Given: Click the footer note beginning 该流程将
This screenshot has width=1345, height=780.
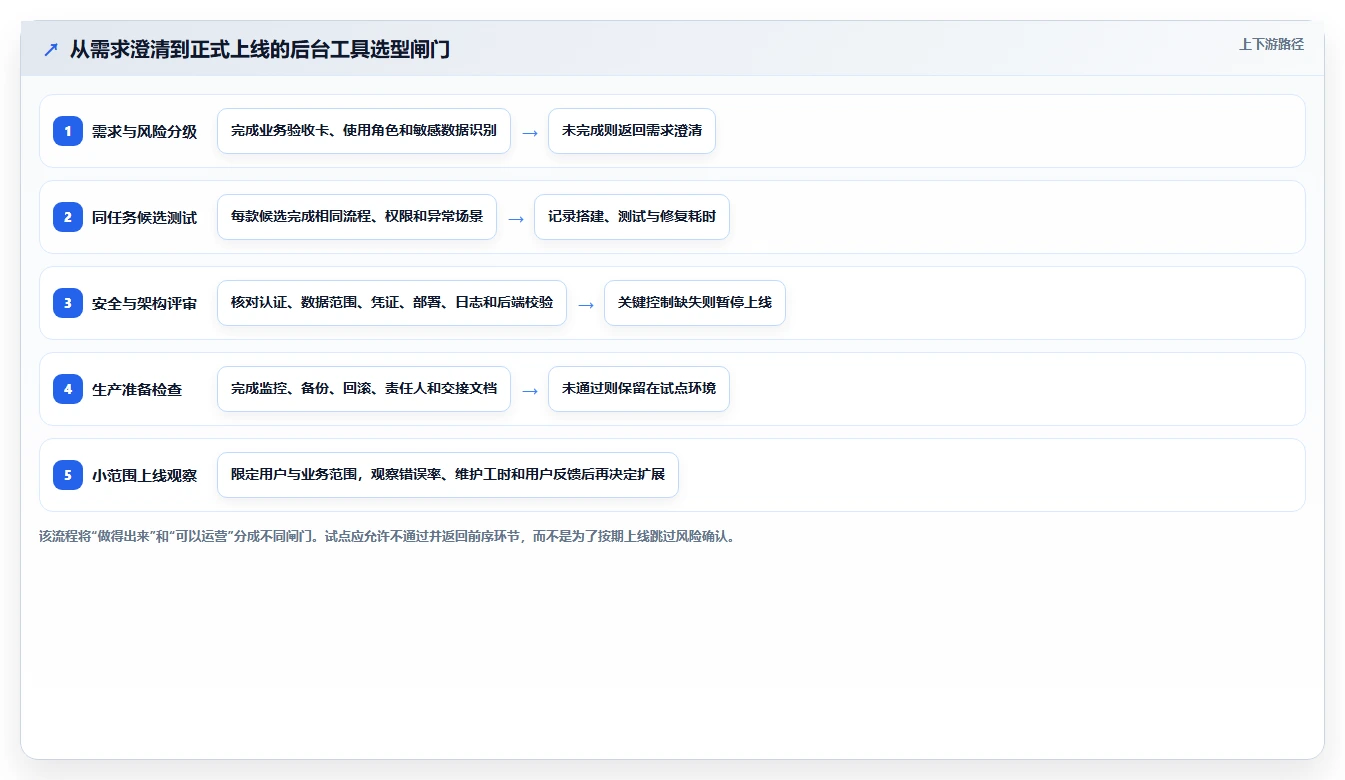Looking at the screenshot, I should click(388, 536).
